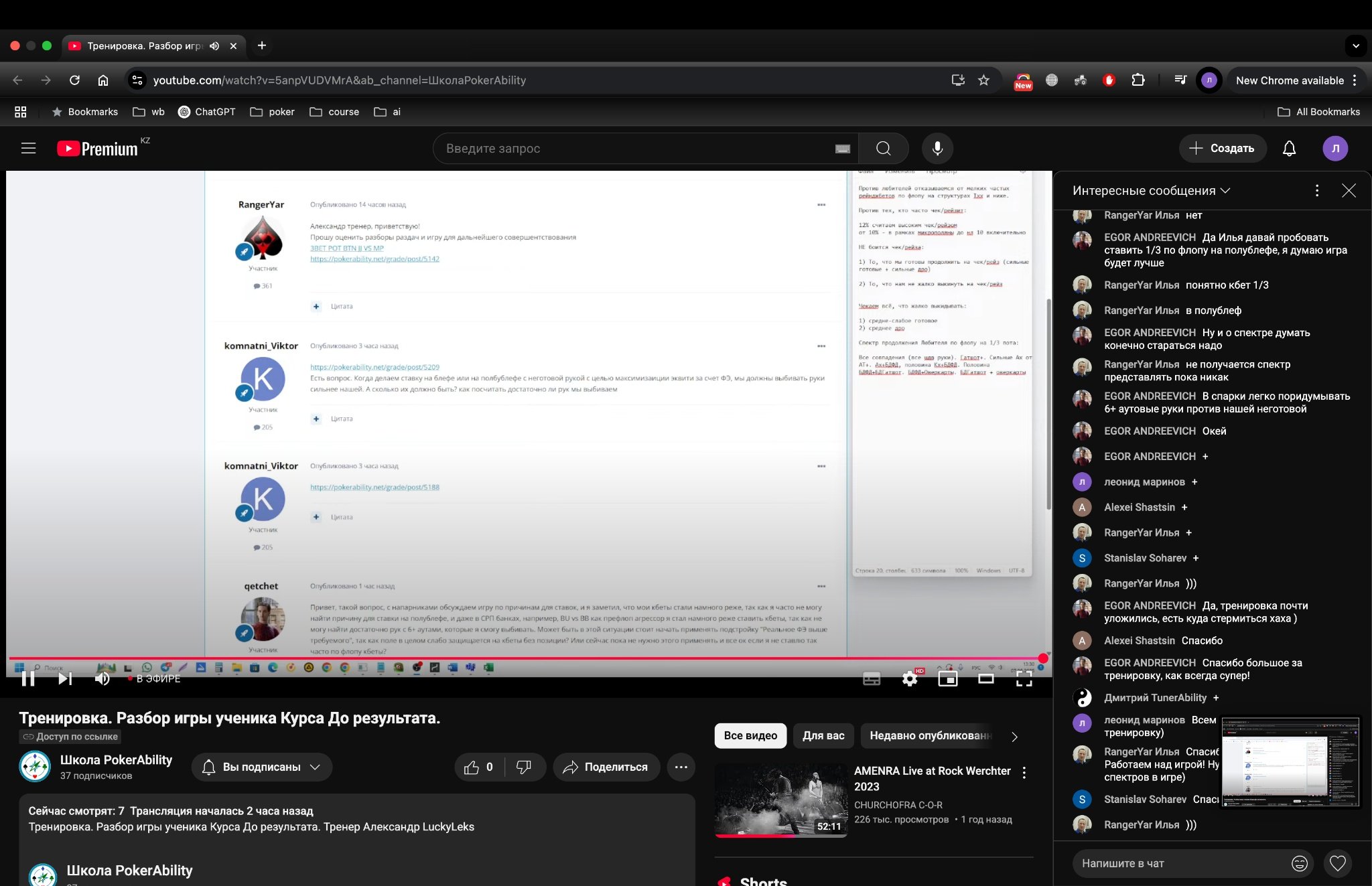The height and width of the screenshot is (886, 1372).
Task: Seek on the red video progress bar
Action: [526, 658]
